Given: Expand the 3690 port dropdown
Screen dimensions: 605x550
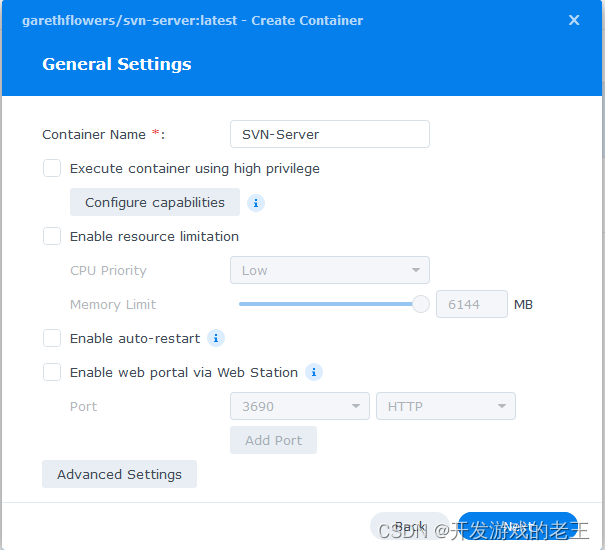Looking at the screenshot, I should (300, 406).
